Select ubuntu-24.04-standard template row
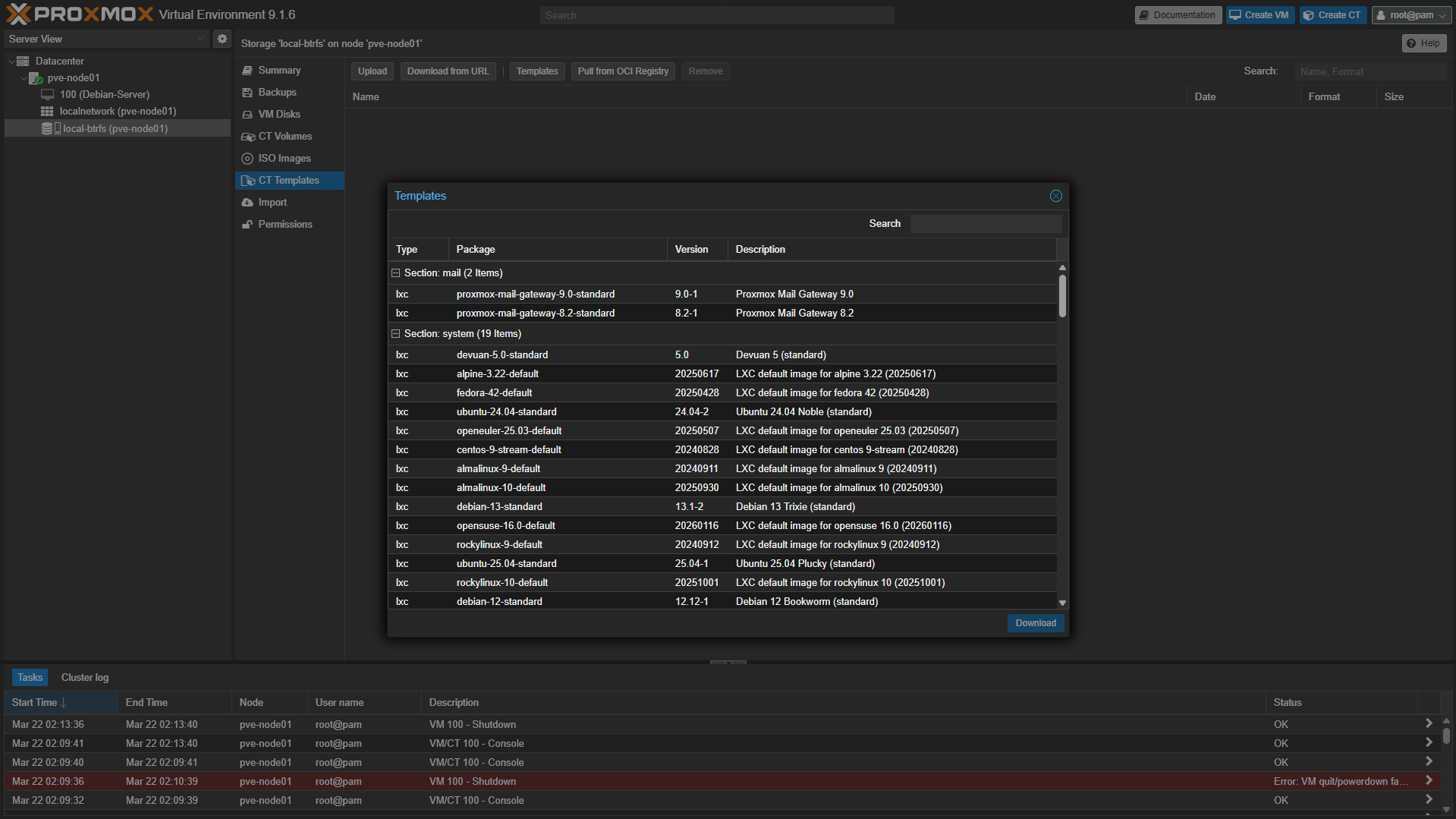The height and width of the screenshot is (819, 1456). click(x=722, y=411)
